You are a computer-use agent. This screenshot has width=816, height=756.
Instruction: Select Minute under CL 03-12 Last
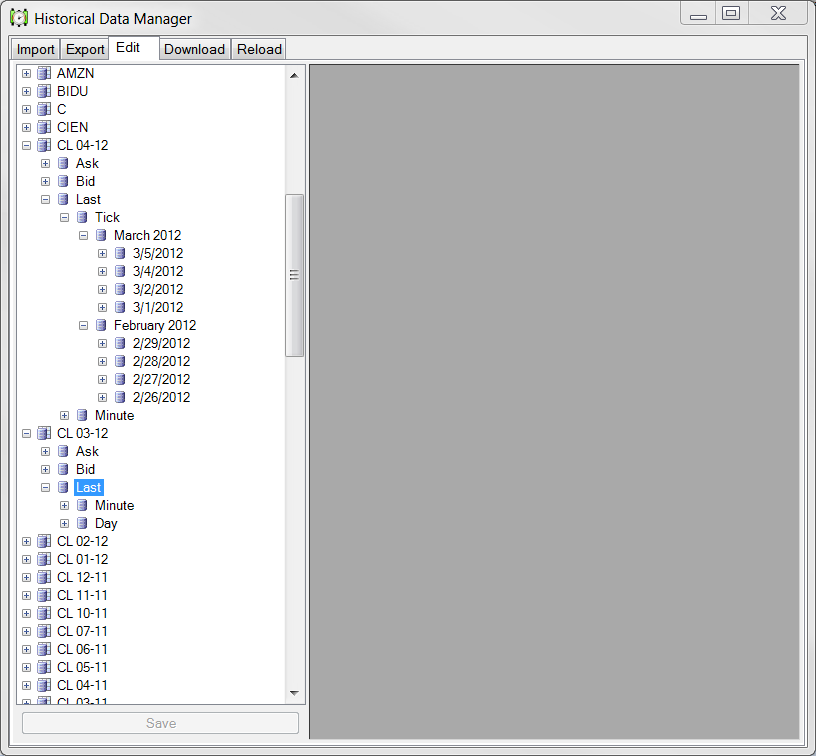114,506
